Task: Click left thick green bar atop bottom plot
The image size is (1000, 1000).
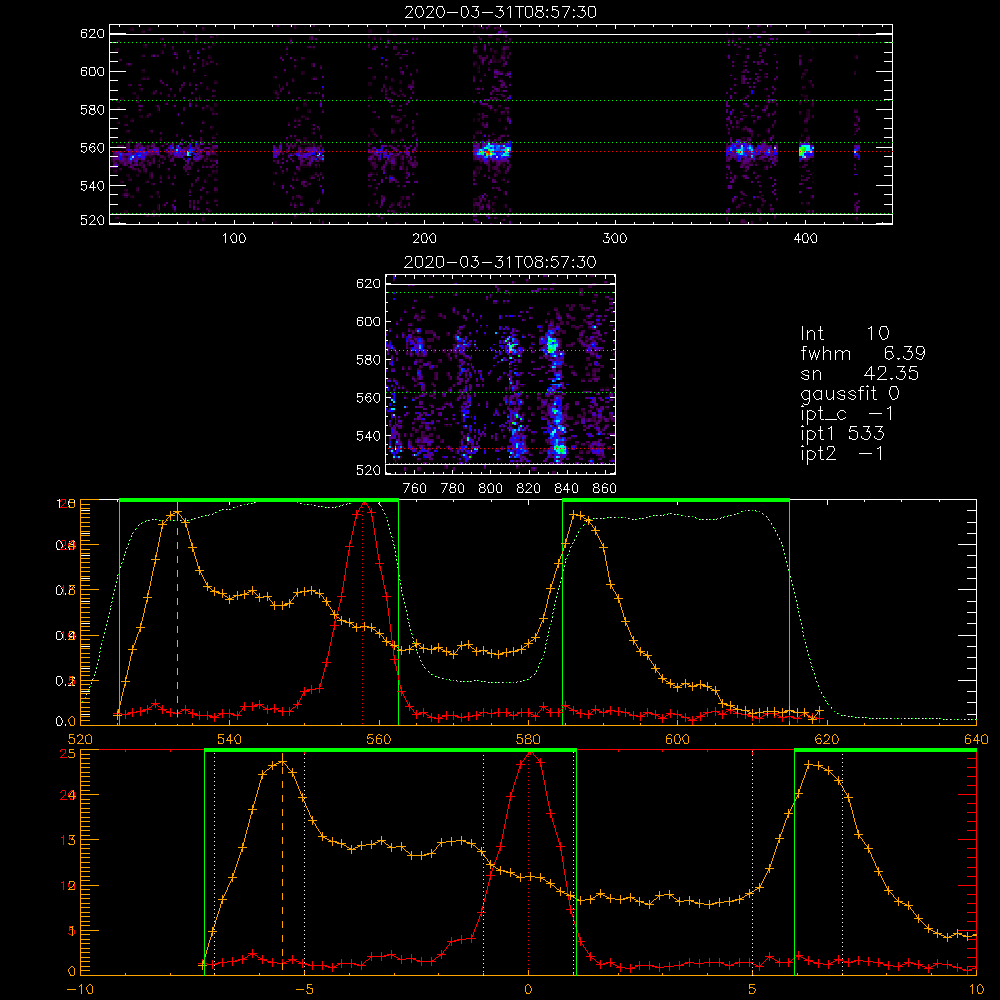Action: coord(390,750)
